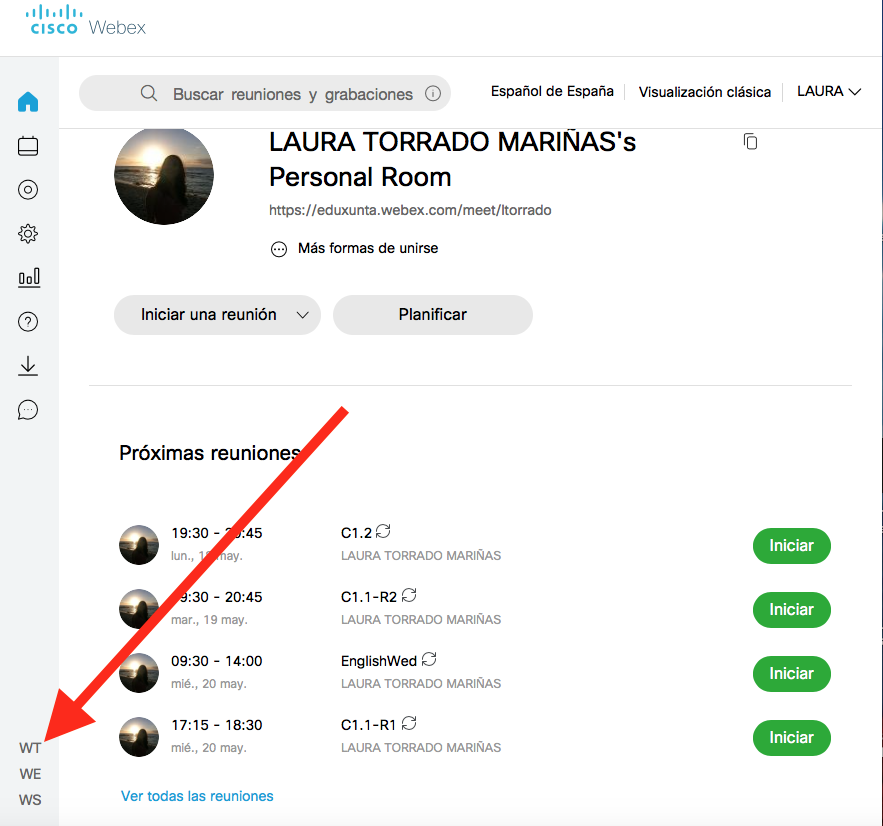Open the LAURA user menu dropdown
This screenshot has height=826, width=883.
pos(828,92)
